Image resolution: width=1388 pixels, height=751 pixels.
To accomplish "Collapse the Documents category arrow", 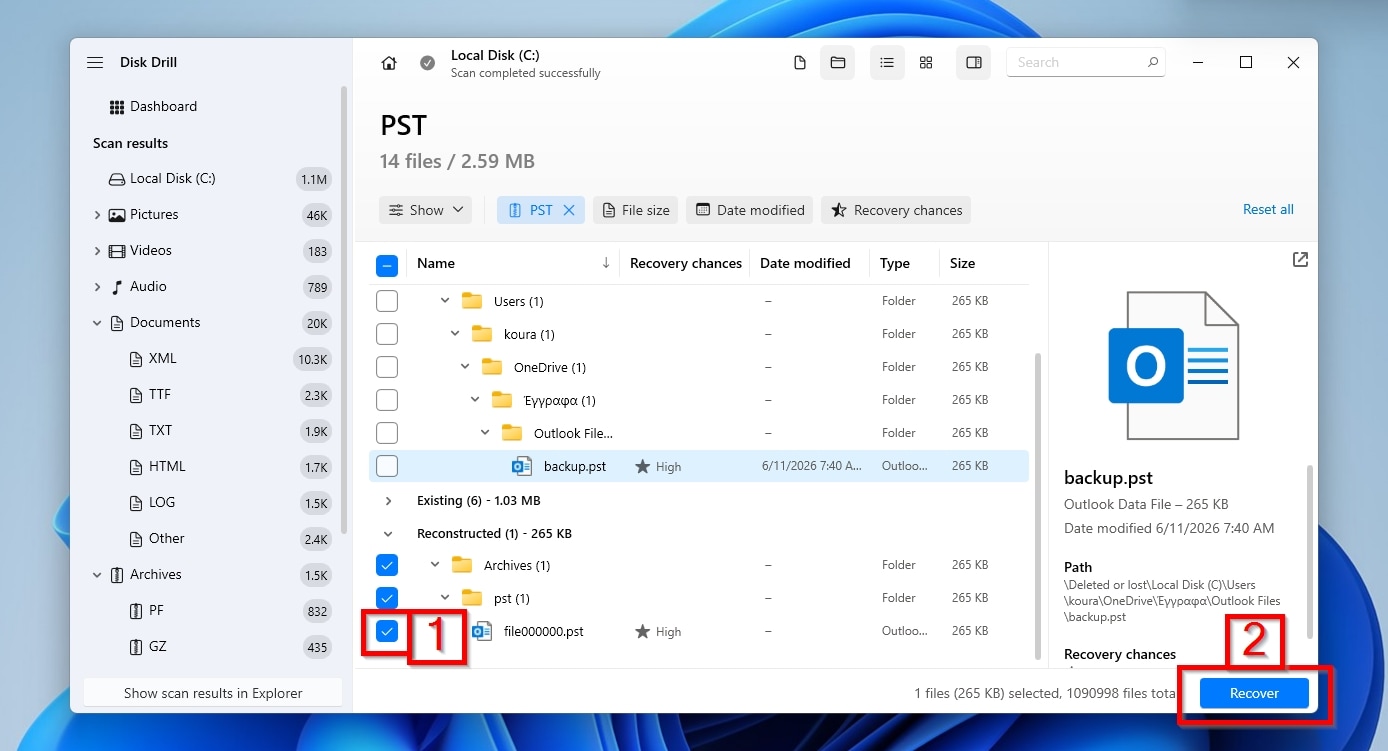I will (x=97, y=323).
